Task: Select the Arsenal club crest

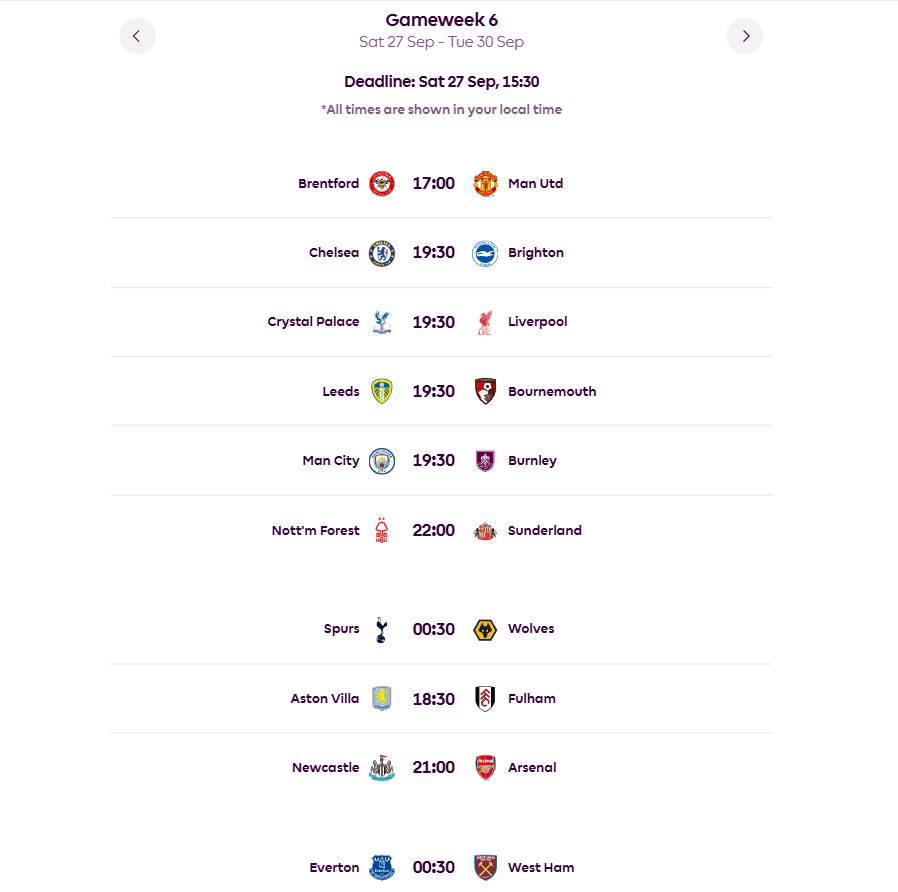Action: [x=485, y=768]
